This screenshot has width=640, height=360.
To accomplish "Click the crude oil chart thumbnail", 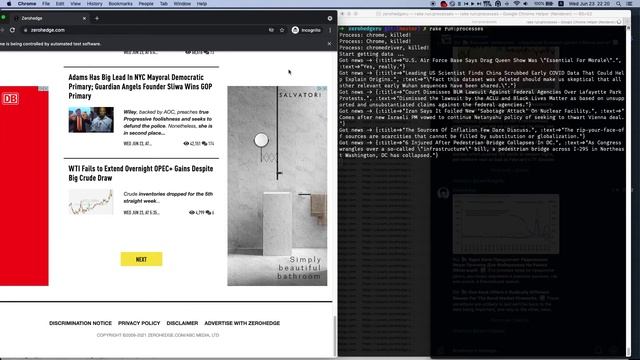I will coord(91,202).
